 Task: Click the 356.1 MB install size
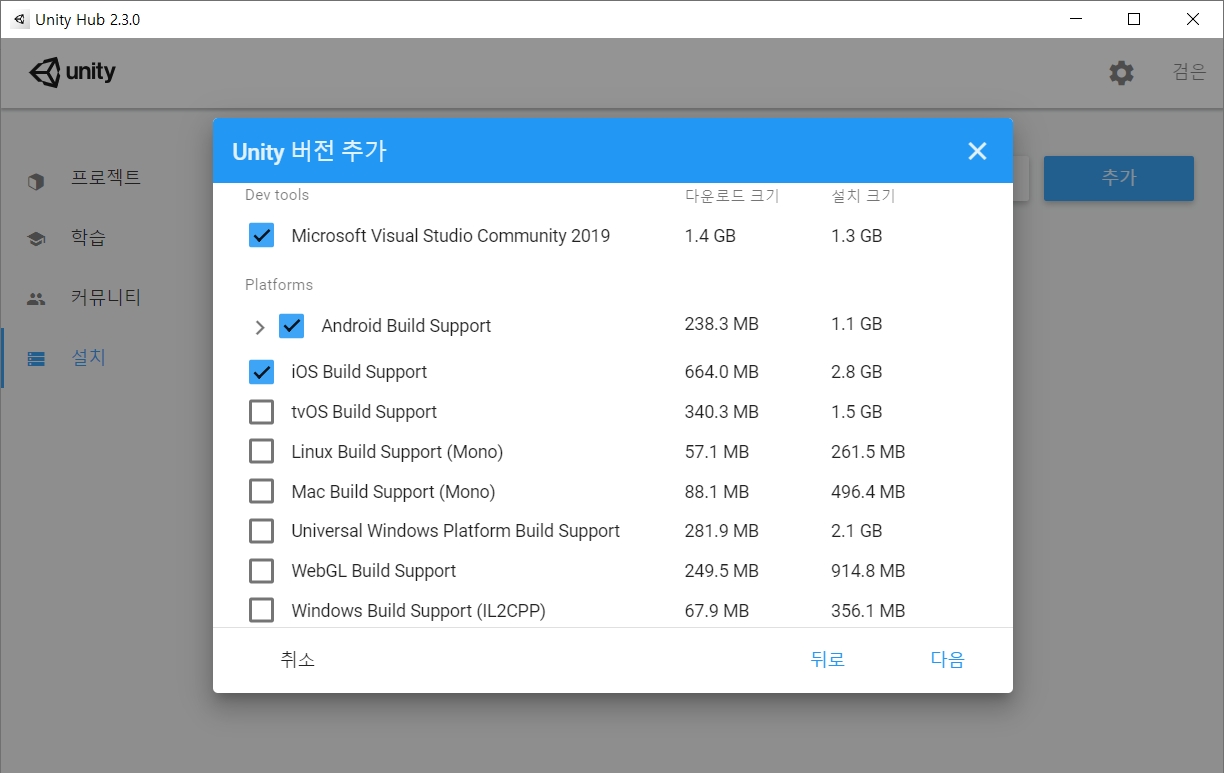[x=868, y=611]
